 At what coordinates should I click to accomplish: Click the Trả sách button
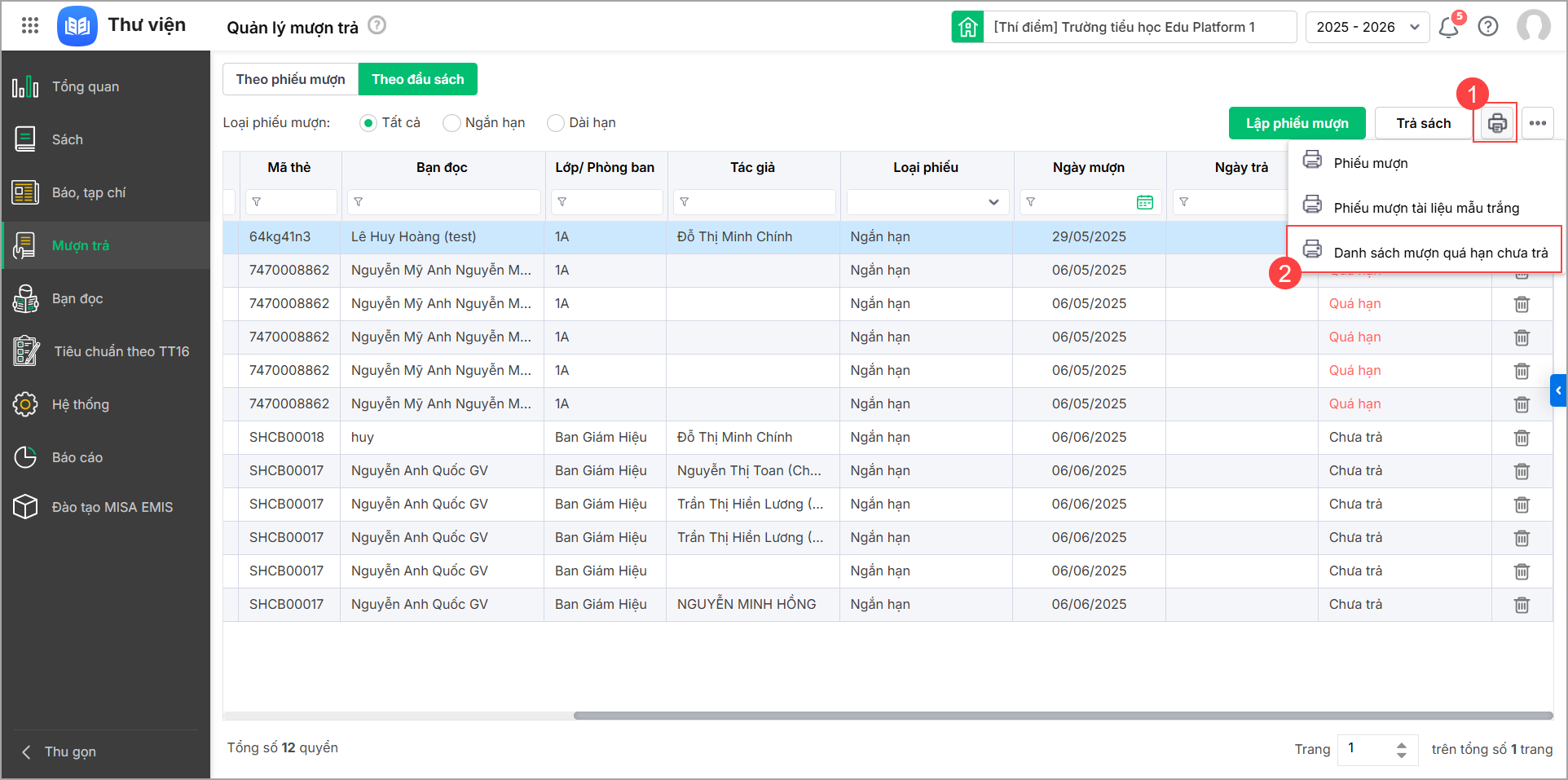(1423, 123)
